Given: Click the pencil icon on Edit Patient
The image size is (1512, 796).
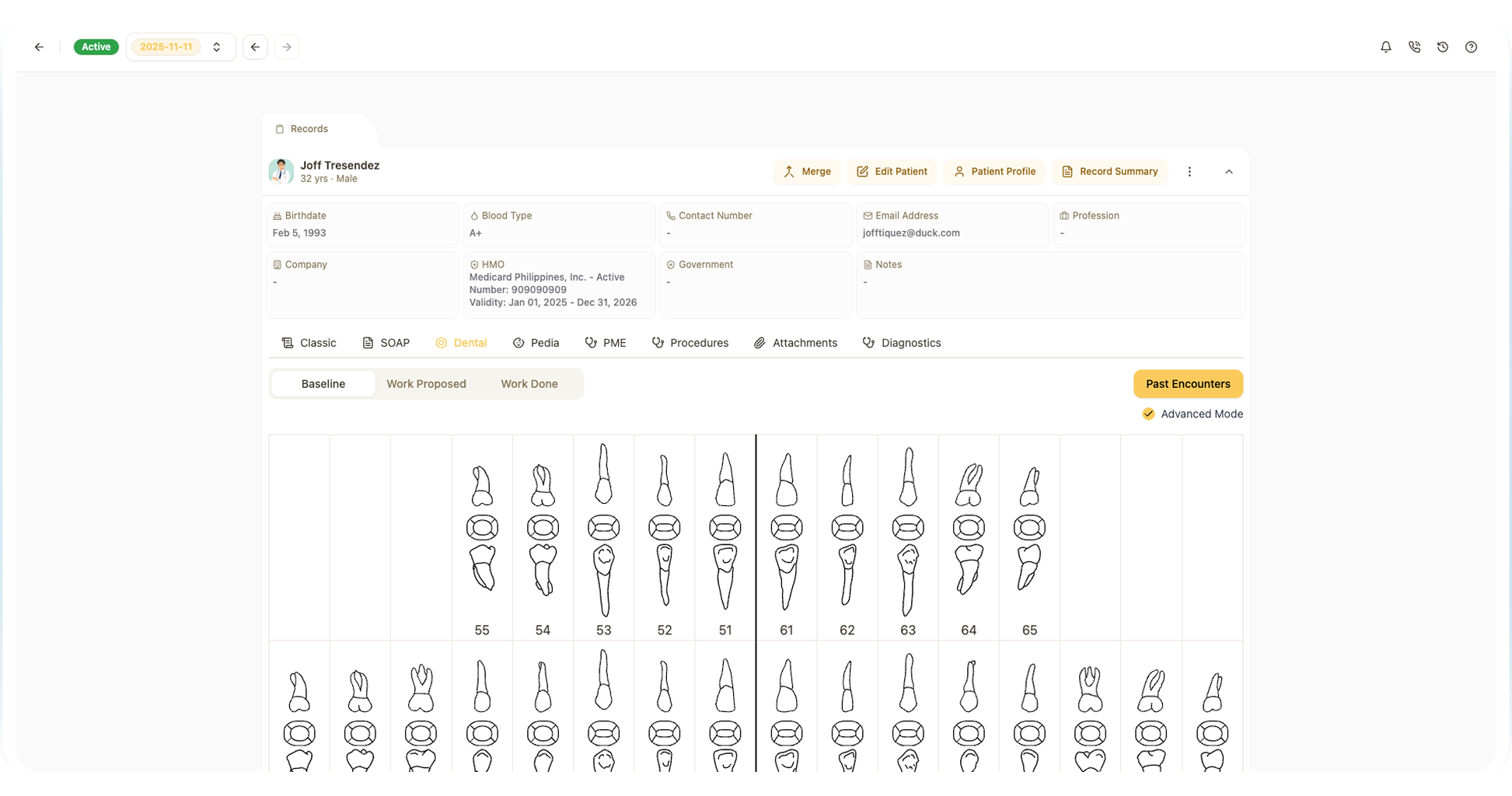Looking at the screenshot, I should (862, 171).
